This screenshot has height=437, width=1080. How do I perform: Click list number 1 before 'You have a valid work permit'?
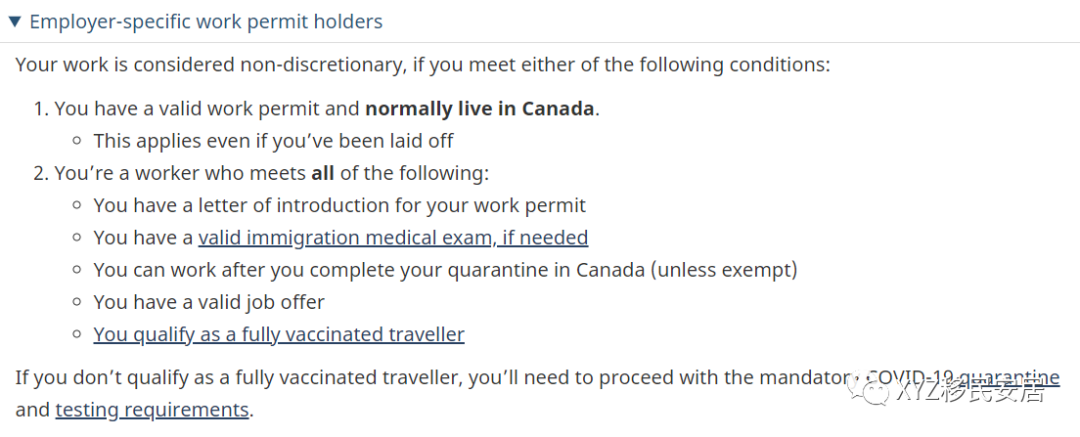coord(41,109)
